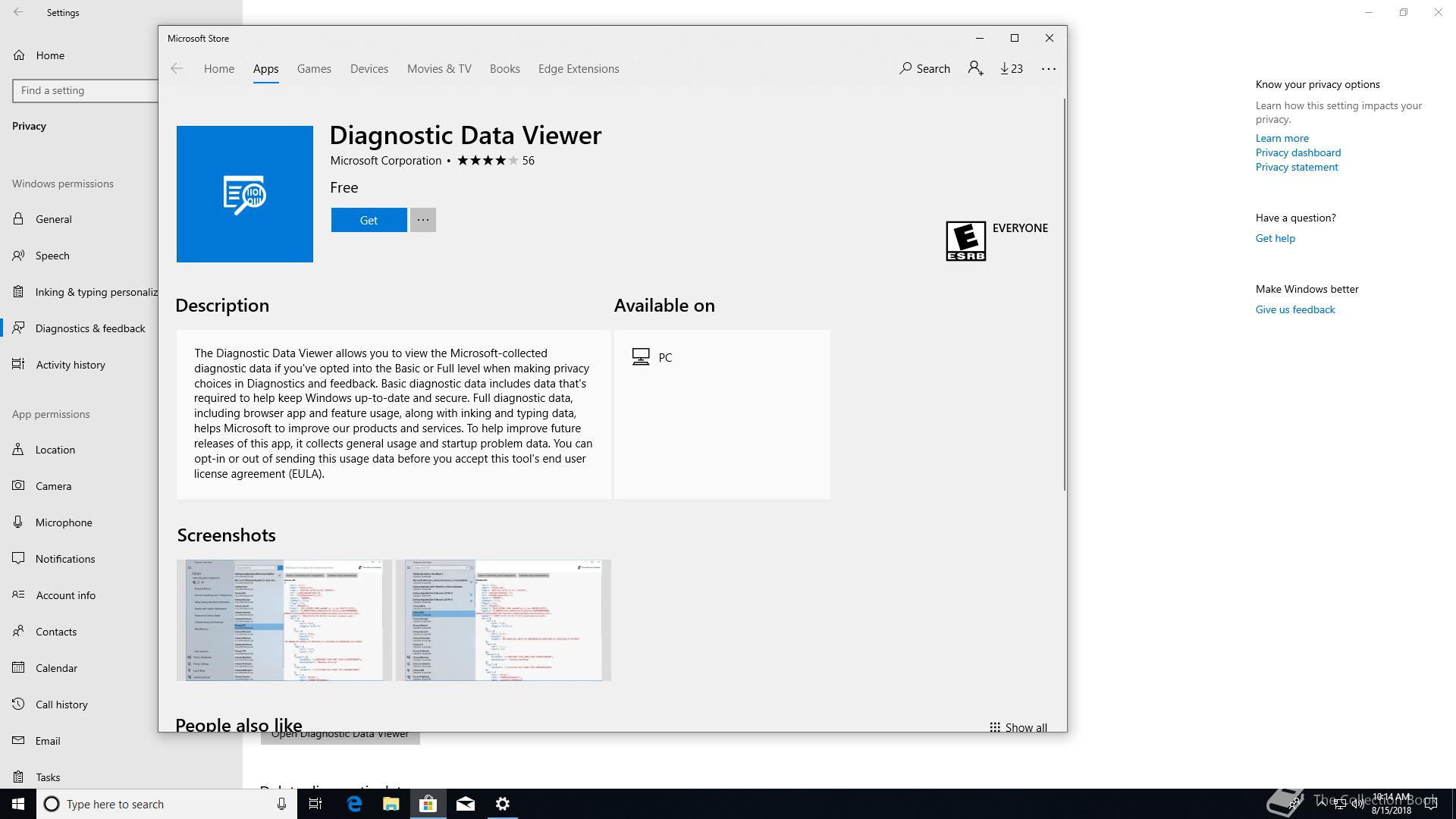Select Diagnostics & feedback in sidebar

click(79, 328)
